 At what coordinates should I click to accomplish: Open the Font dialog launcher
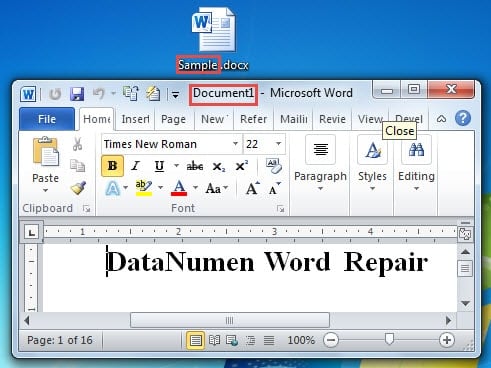(280, 209)
